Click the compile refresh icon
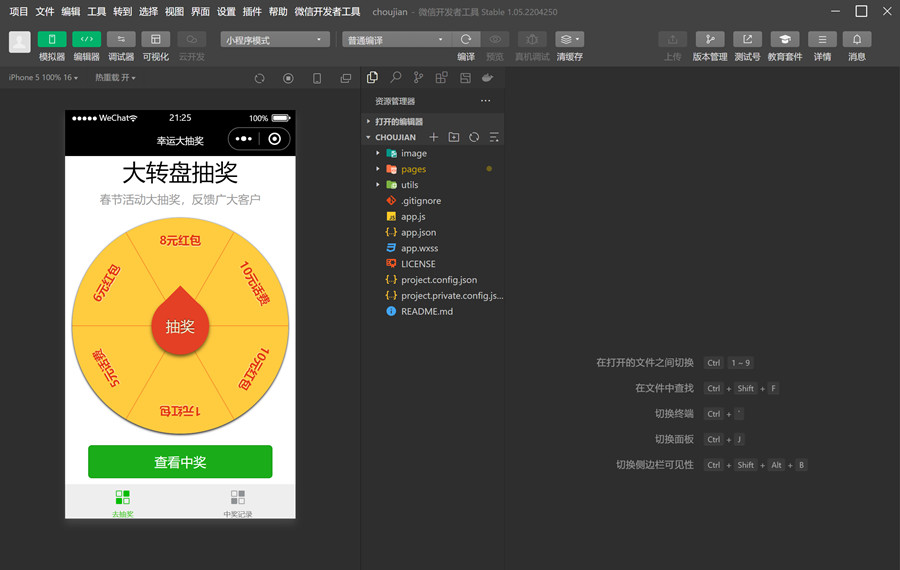 click(x=466, y=39)
